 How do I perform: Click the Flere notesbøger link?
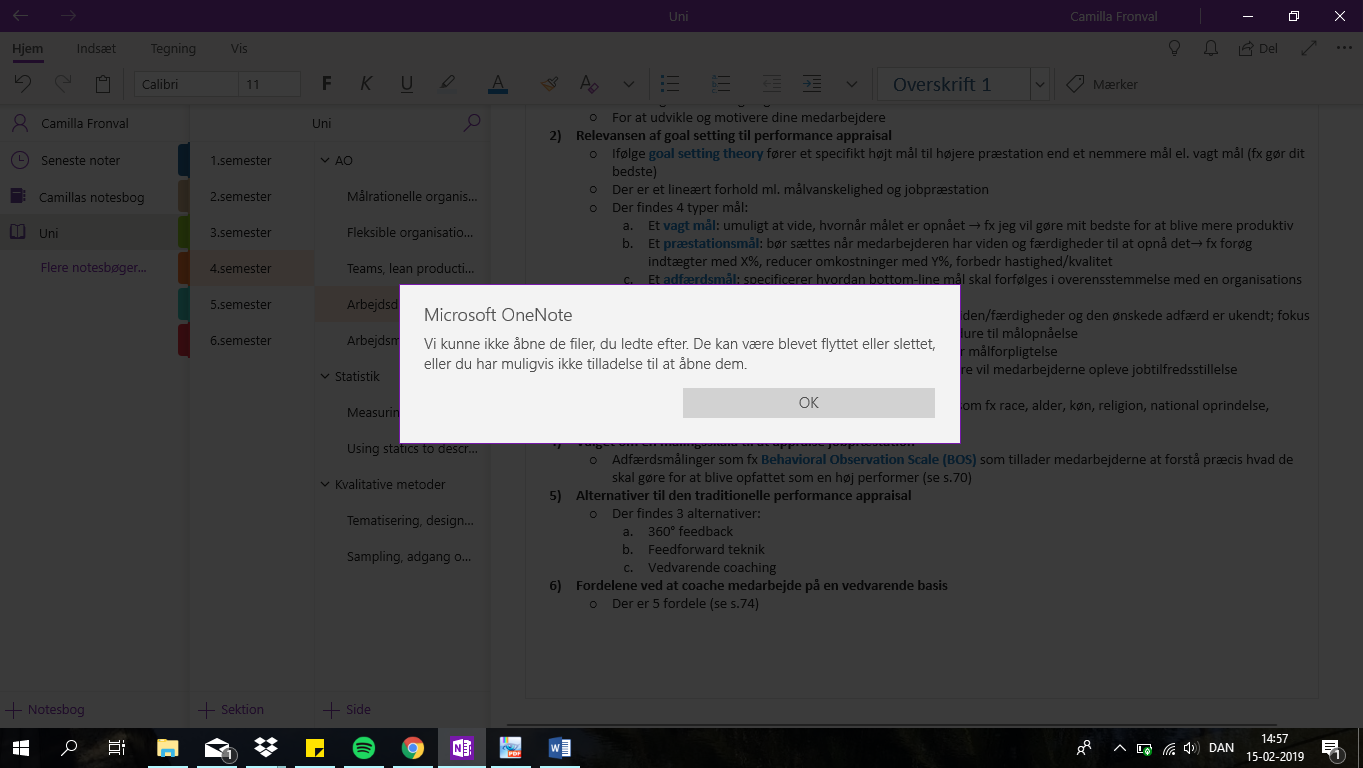(x=93, y=267)
